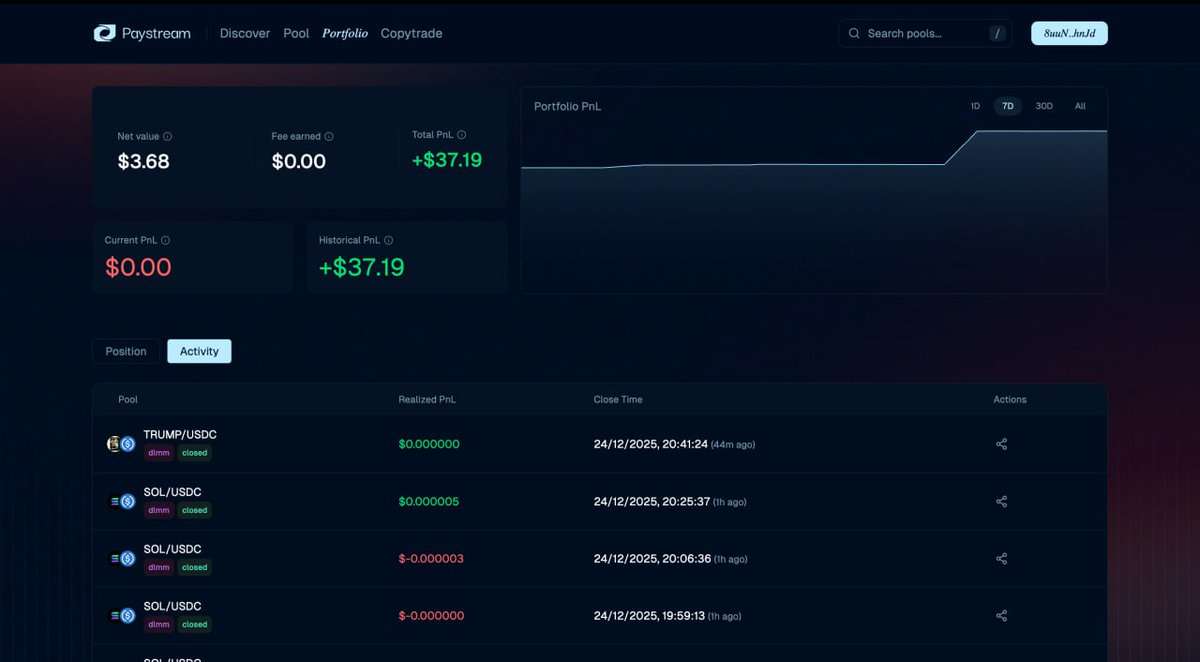Select the 1D chart timeframe

point(975,105)
